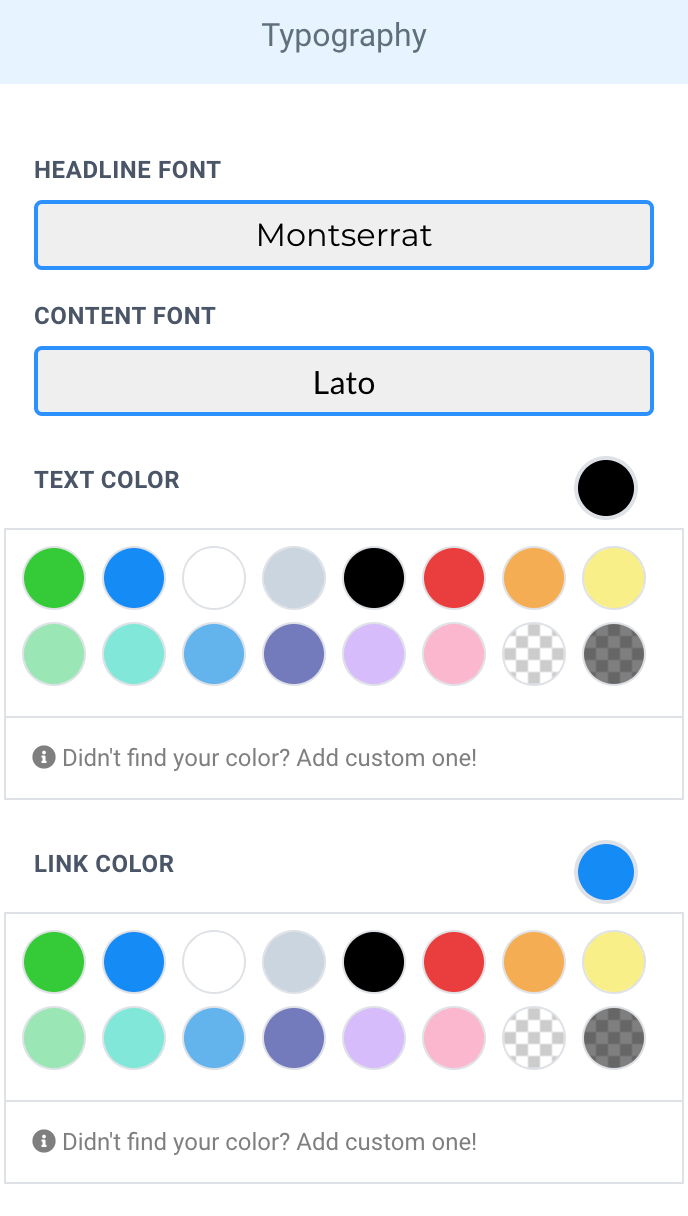Choose lavender swatch in Link Color palette
The width and height of the screenshot is (688, 1216).
point(374,1038)
